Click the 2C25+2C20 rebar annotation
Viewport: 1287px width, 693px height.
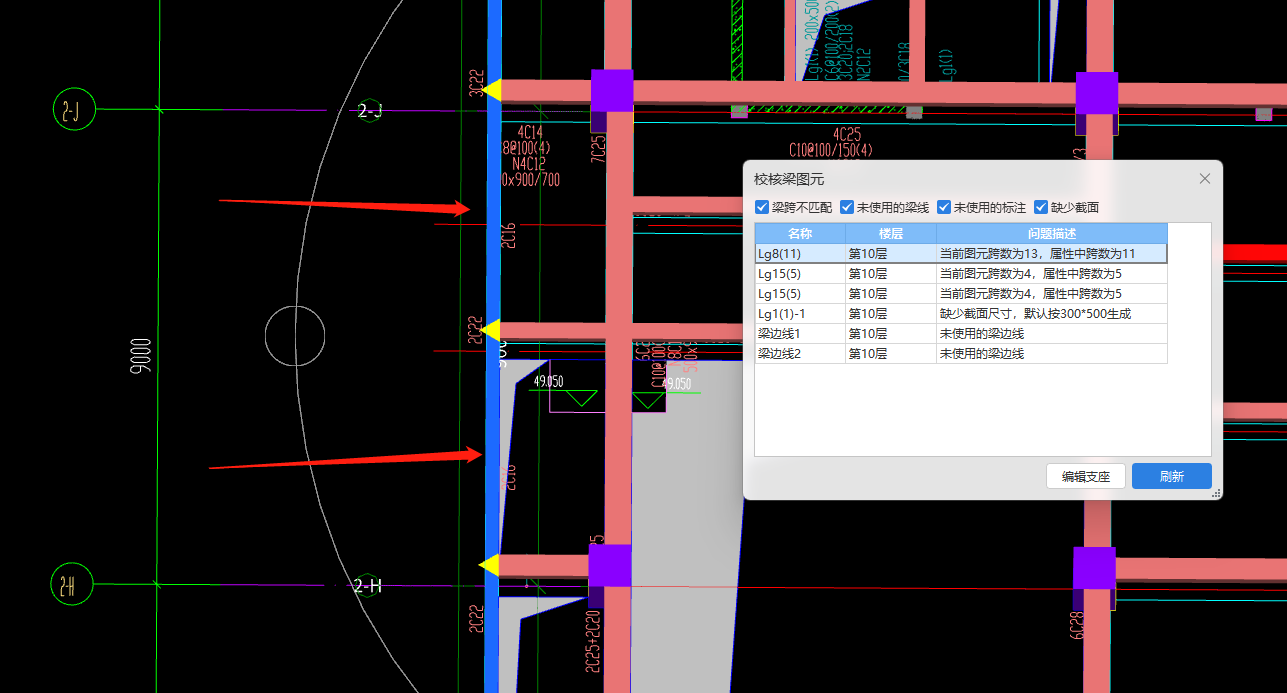(x=594, y=640)
